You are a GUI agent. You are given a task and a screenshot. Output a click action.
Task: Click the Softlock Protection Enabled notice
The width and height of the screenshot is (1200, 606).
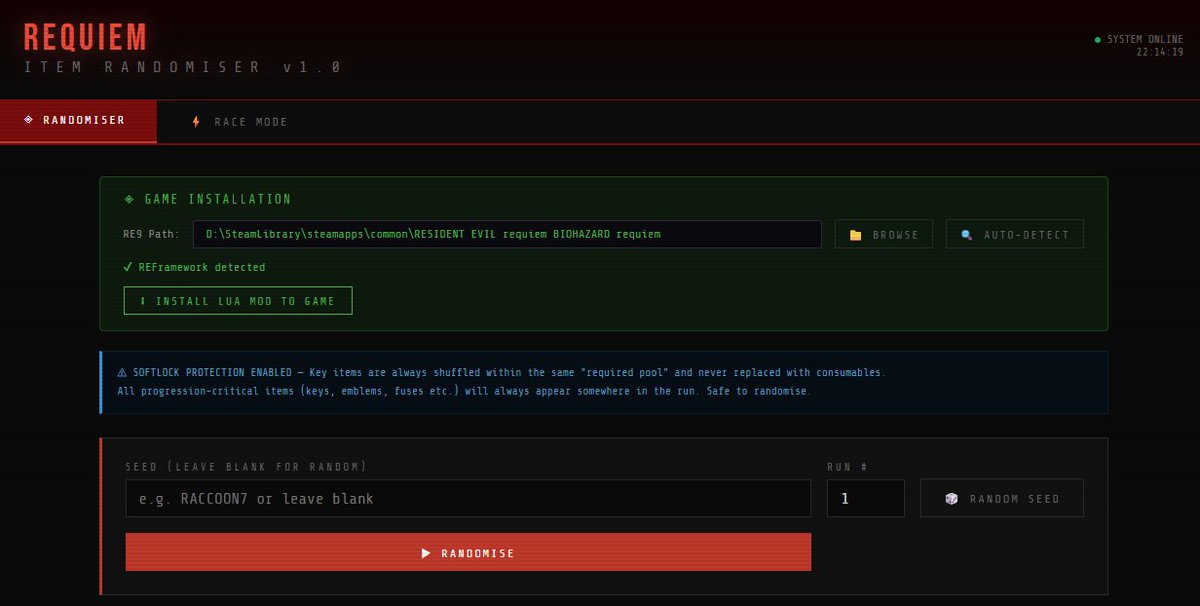pos(604,382)
